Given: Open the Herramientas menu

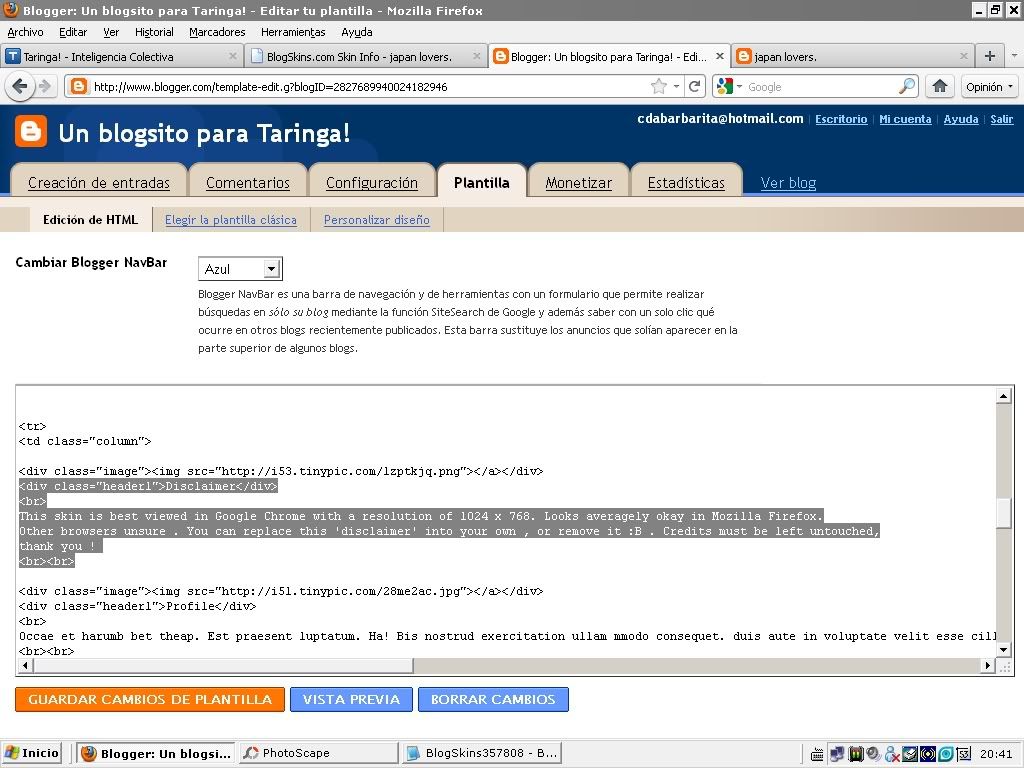Looking at the screenshot, I should click(293, 32).
